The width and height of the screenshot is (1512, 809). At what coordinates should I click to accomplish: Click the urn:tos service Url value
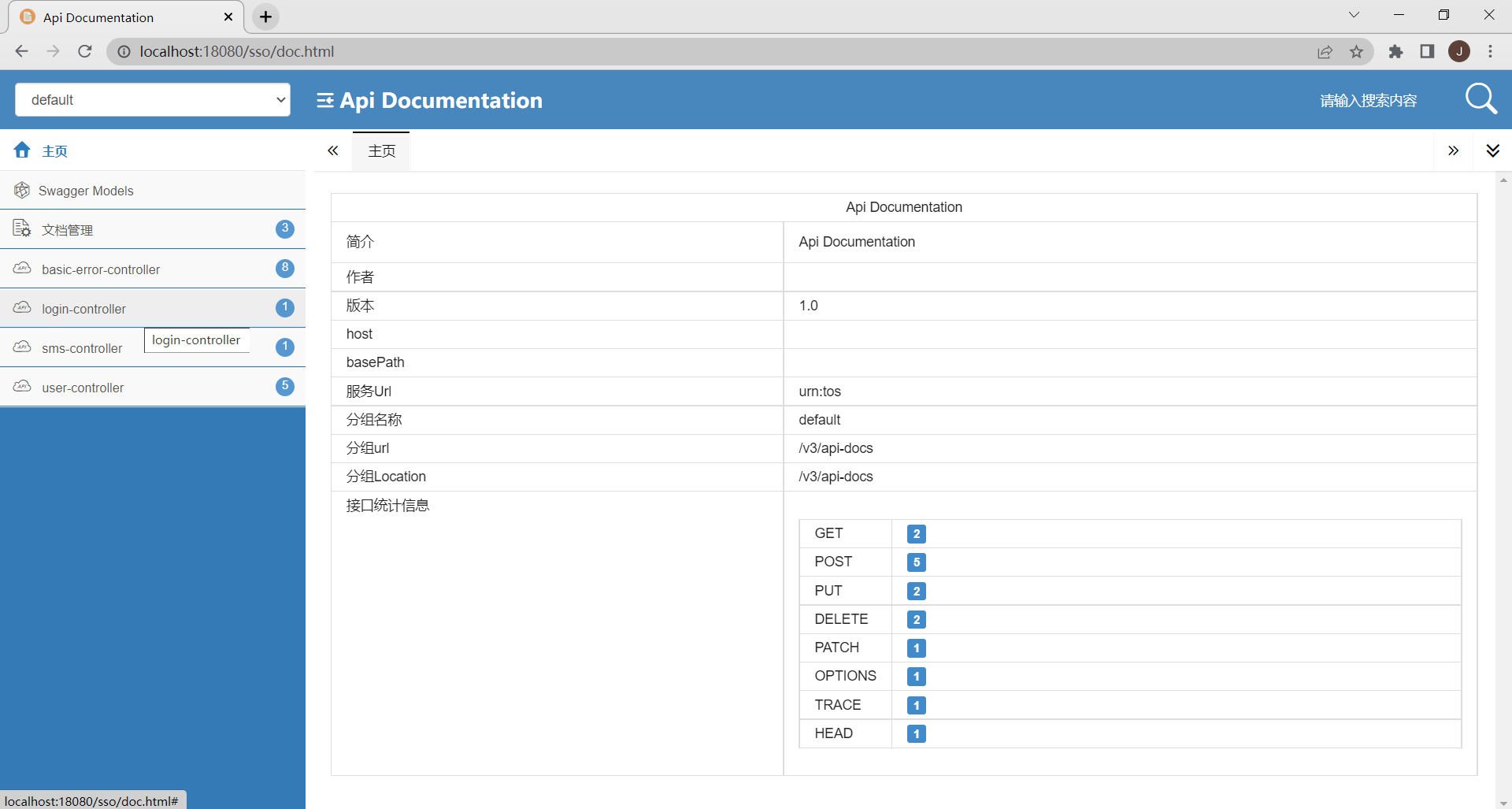(x=820, y=392)
